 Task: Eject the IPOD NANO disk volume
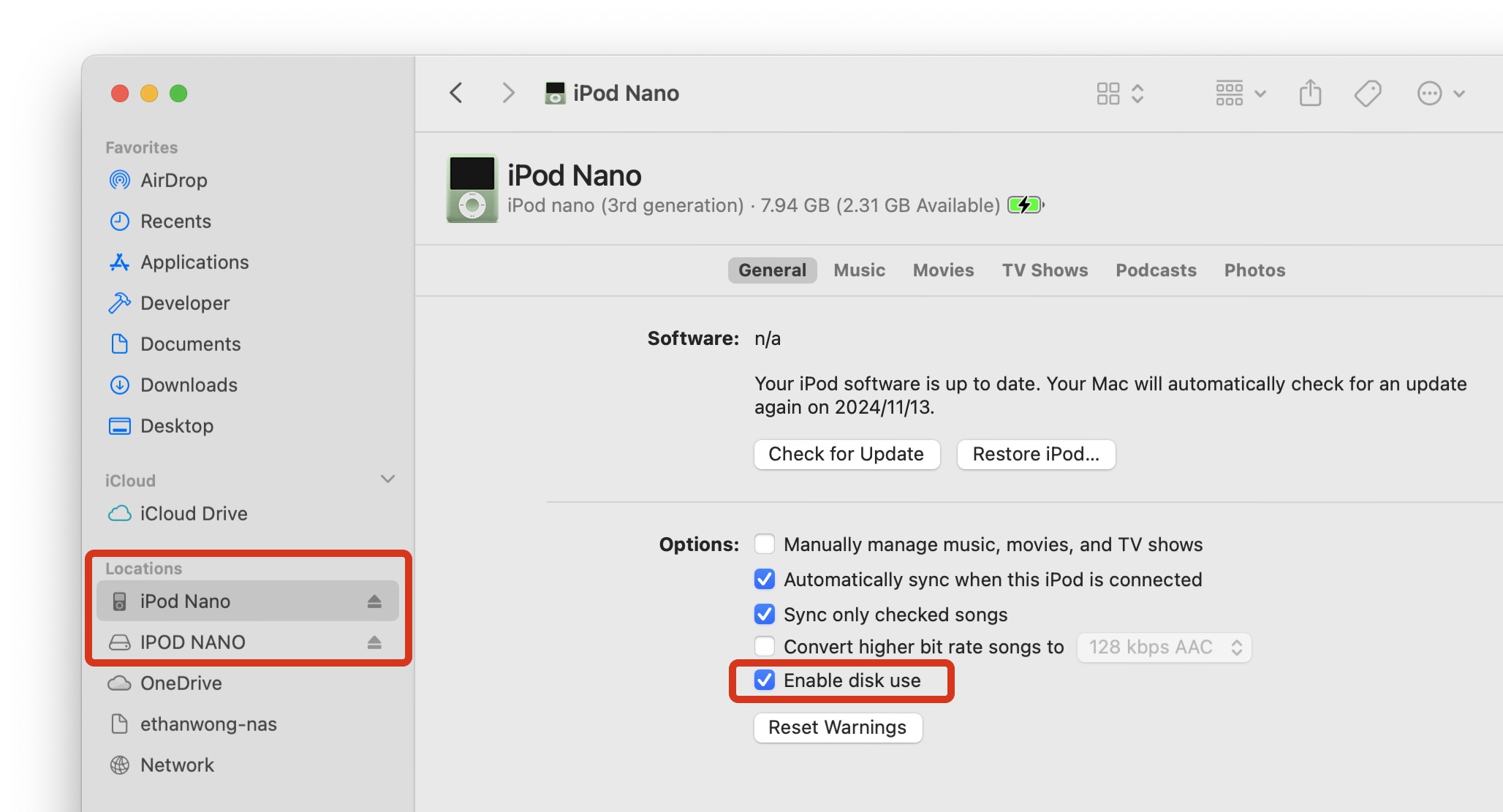point(374,642)
